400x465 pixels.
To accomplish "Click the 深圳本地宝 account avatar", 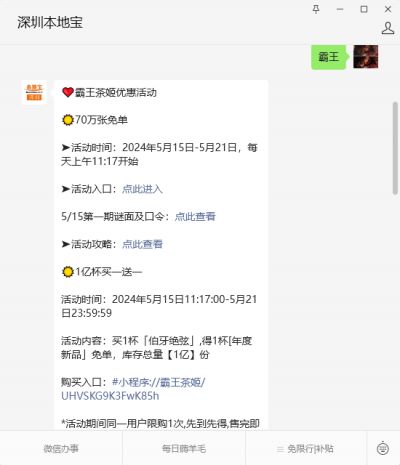I will 34,93.
